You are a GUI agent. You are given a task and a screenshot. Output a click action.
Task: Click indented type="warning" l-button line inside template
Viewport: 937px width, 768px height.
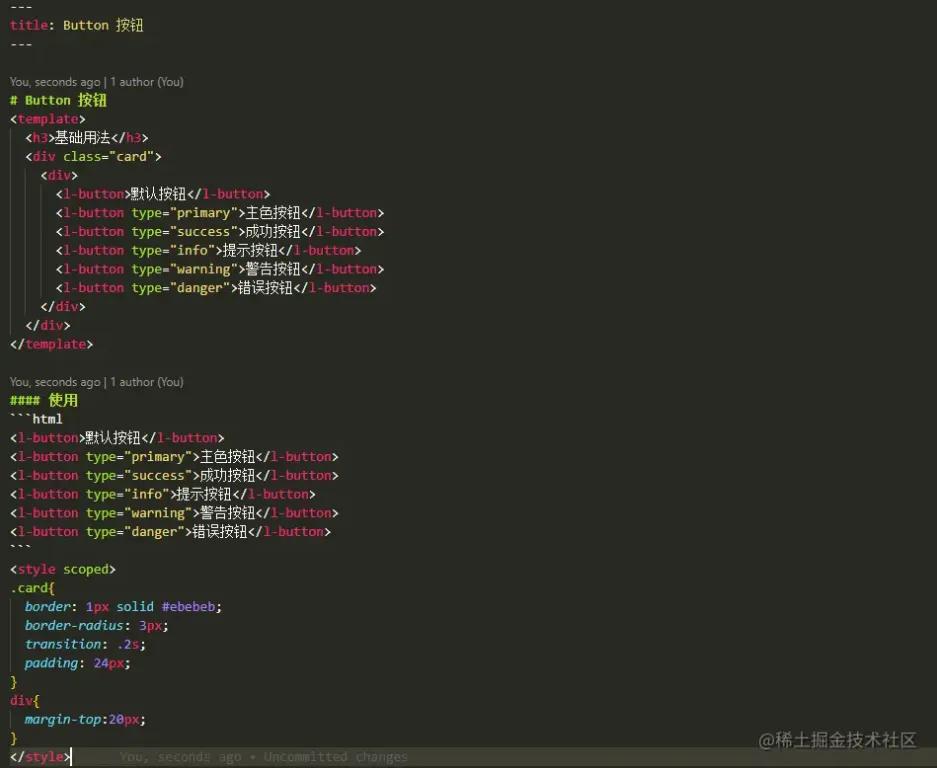[220, 269]
